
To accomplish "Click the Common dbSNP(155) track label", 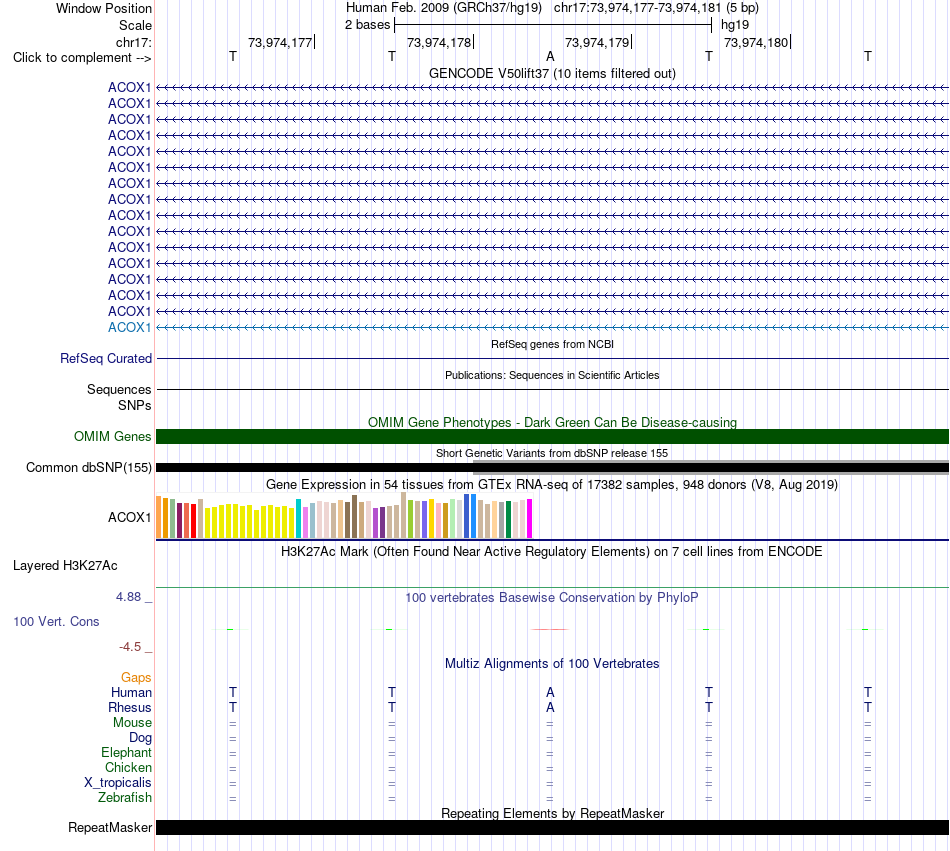I will [88, 468].
